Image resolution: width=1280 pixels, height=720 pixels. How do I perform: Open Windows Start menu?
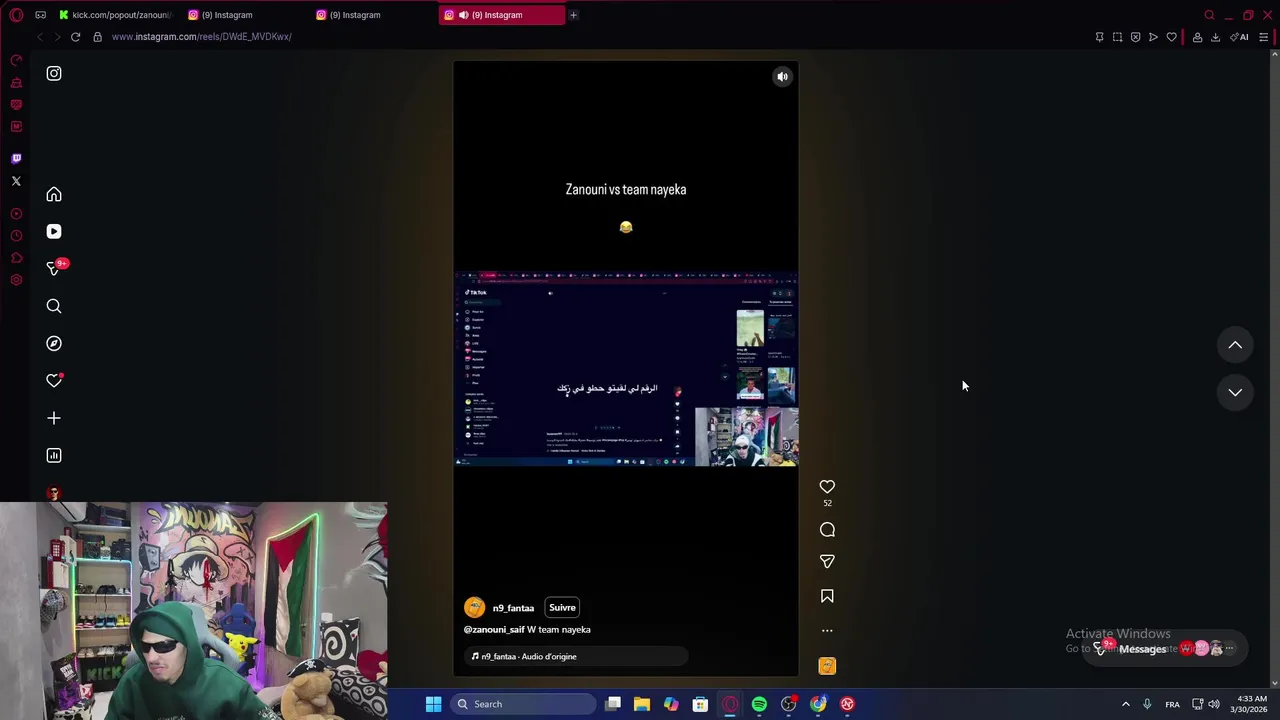(433, 704)
